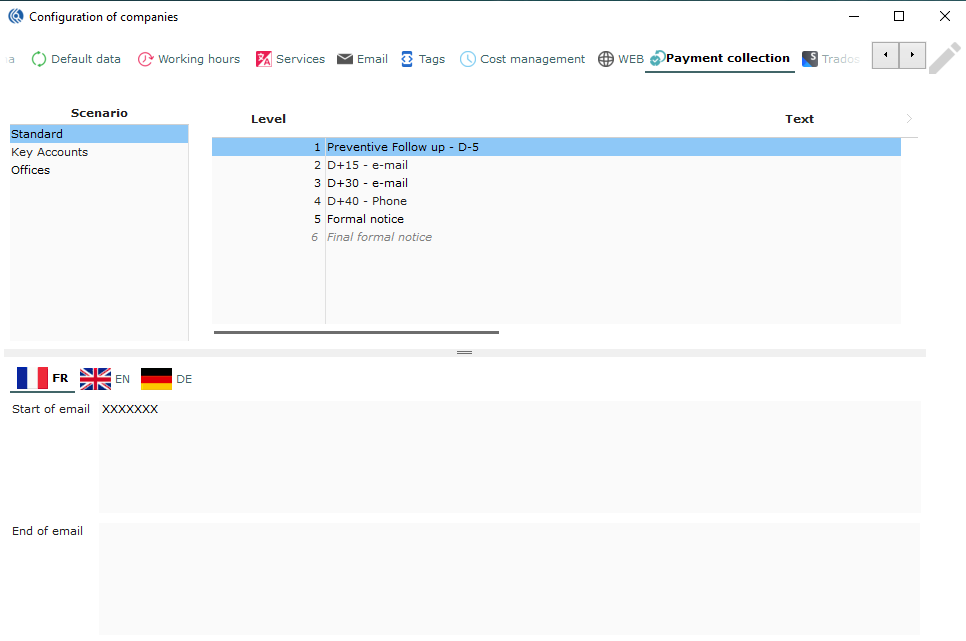The width and height of the screenshot is (966, 641).
Task: Select the Offices scenario
Action: 31,170
